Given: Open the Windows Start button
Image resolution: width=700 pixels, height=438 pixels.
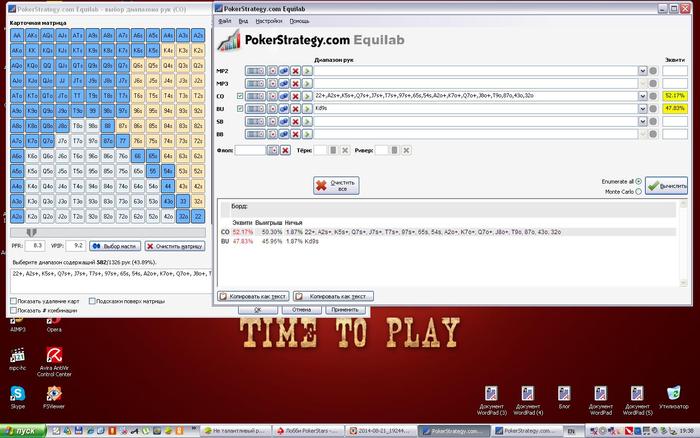Looking at the screenshot, I should coord(23,431).
